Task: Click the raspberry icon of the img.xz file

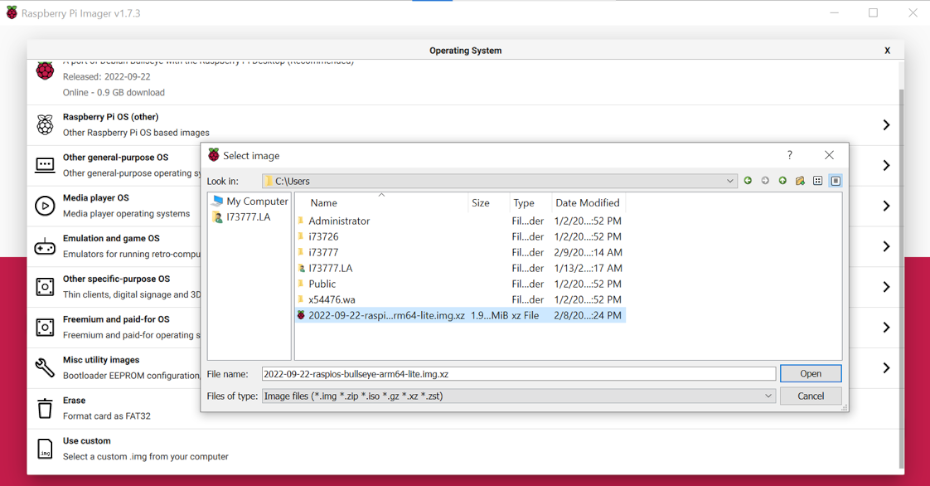Action: (301, 315)
